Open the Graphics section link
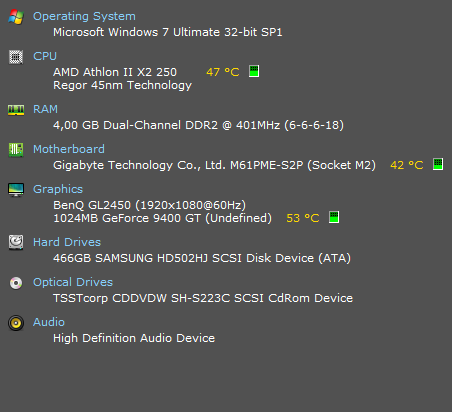452x412 pixels. [x=58, y=189]
